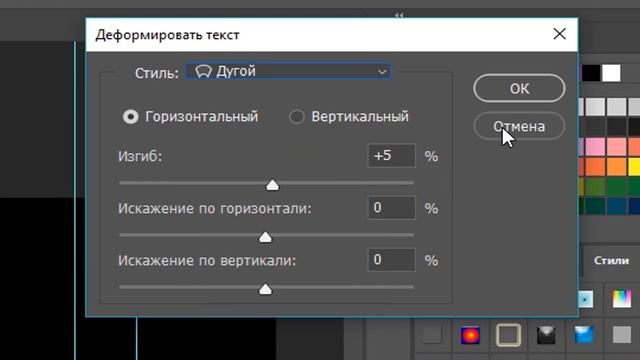Click the Изгиб: label text

click(140, 156)
